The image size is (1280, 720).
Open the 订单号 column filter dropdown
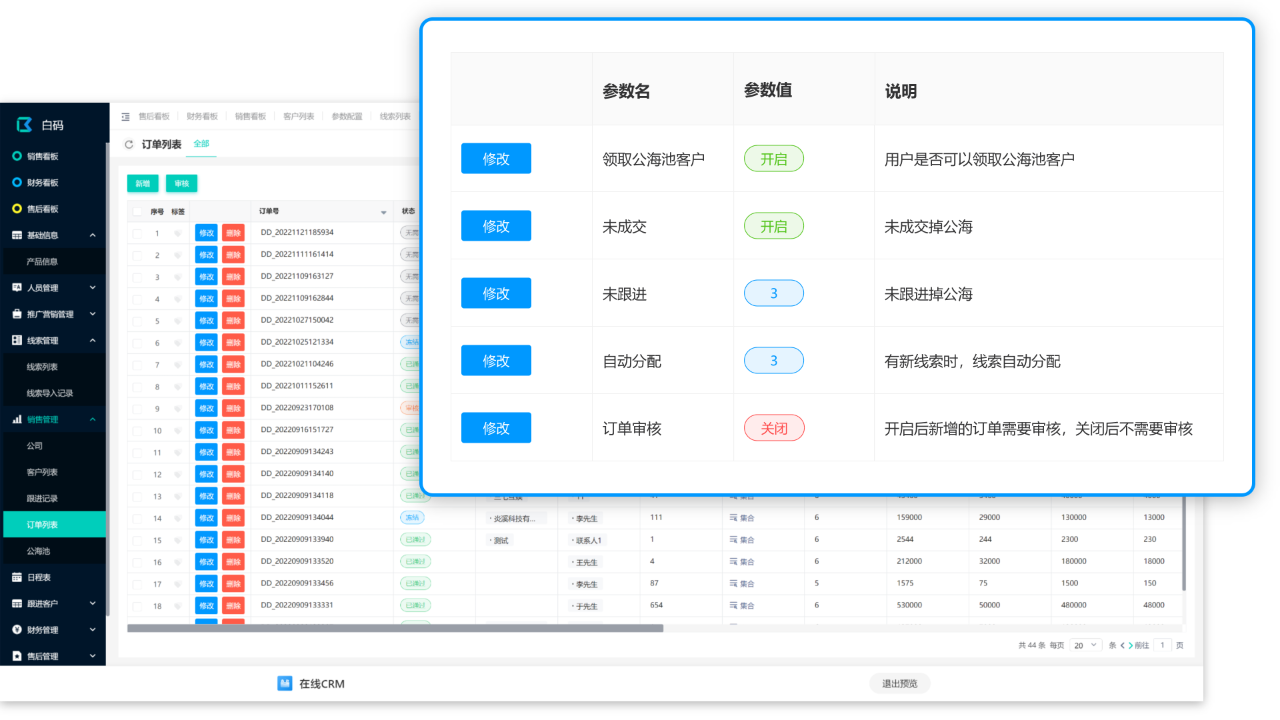pyautogui.click(x=383, y=212)
